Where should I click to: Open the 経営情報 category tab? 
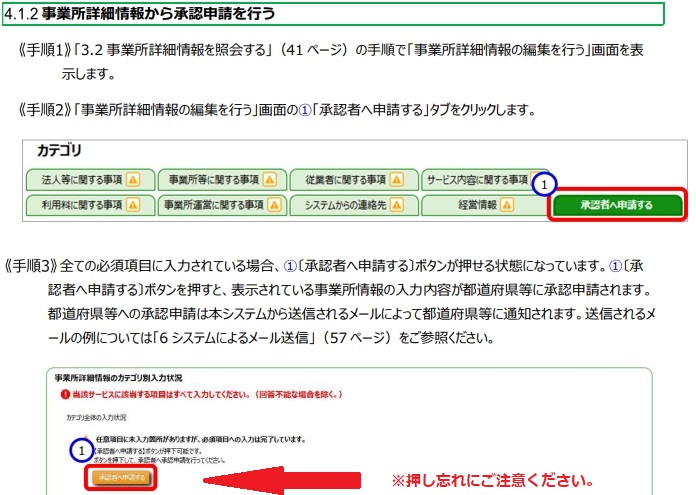[485, 205]
